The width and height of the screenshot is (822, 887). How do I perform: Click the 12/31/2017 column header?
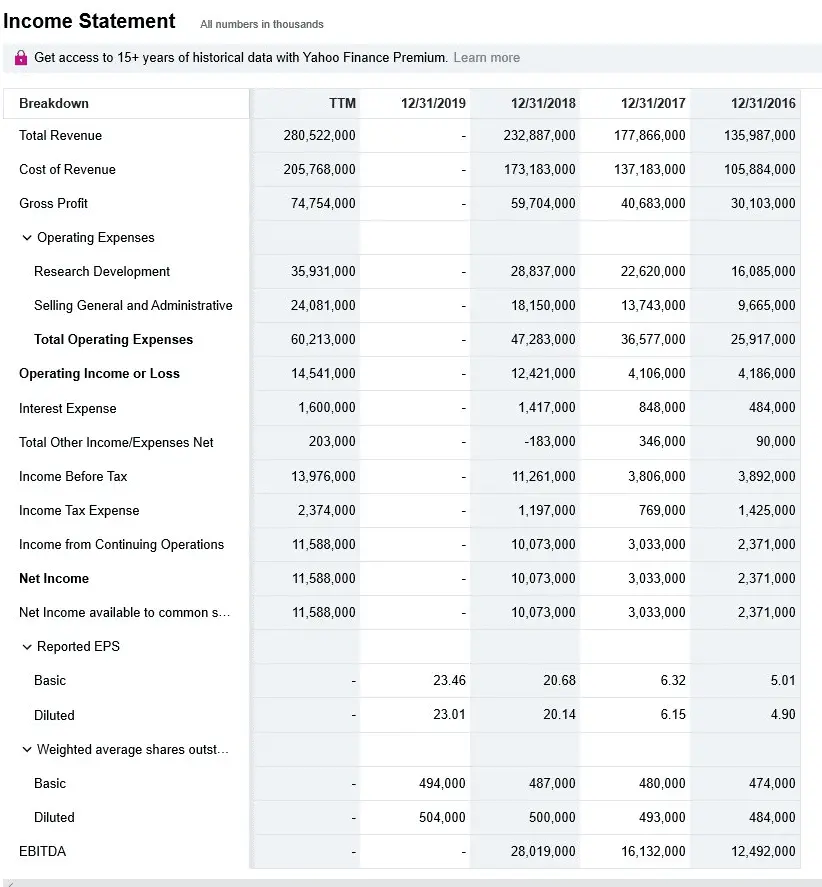pyautogui.click(x=653, y=103)
